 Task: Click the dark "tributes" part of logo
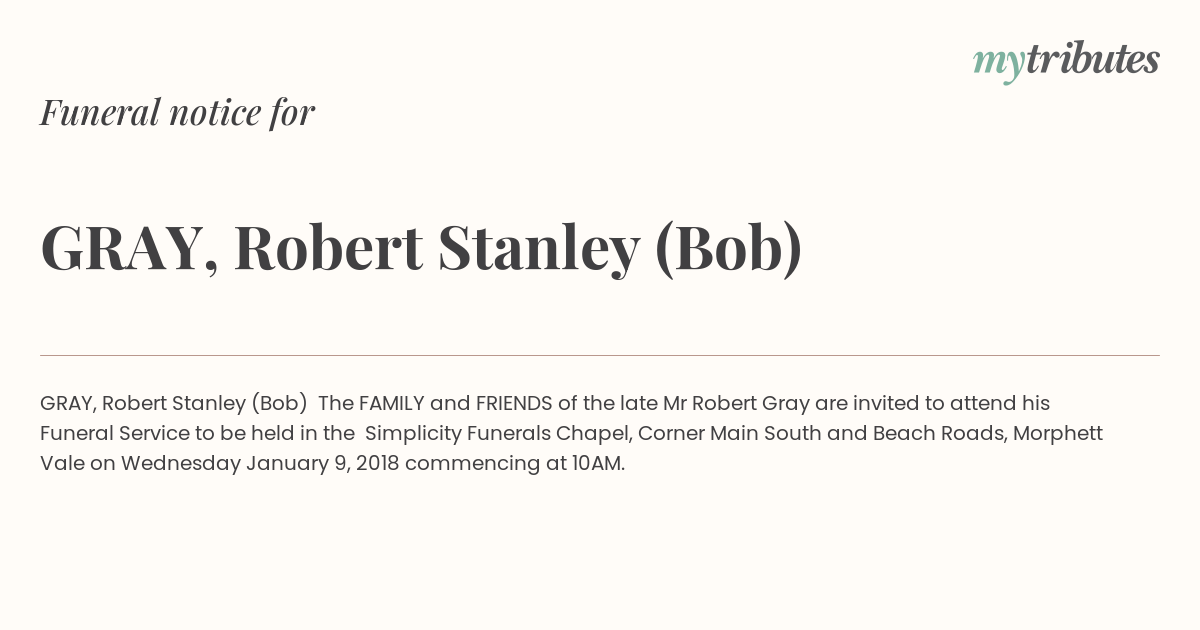click(1092, 59)
